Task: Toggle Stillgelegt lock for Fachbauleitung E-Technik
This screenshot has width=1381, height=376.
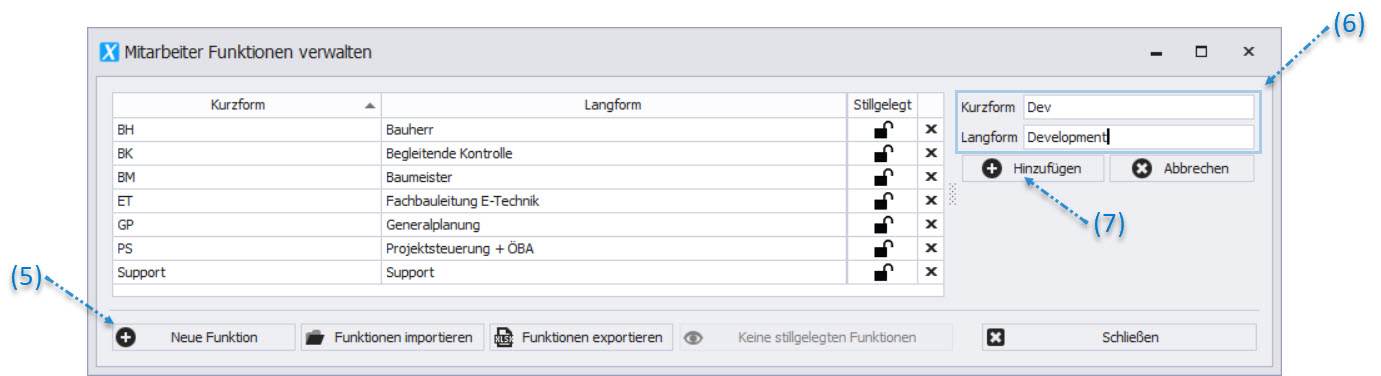Action: [x=883, y=201]
